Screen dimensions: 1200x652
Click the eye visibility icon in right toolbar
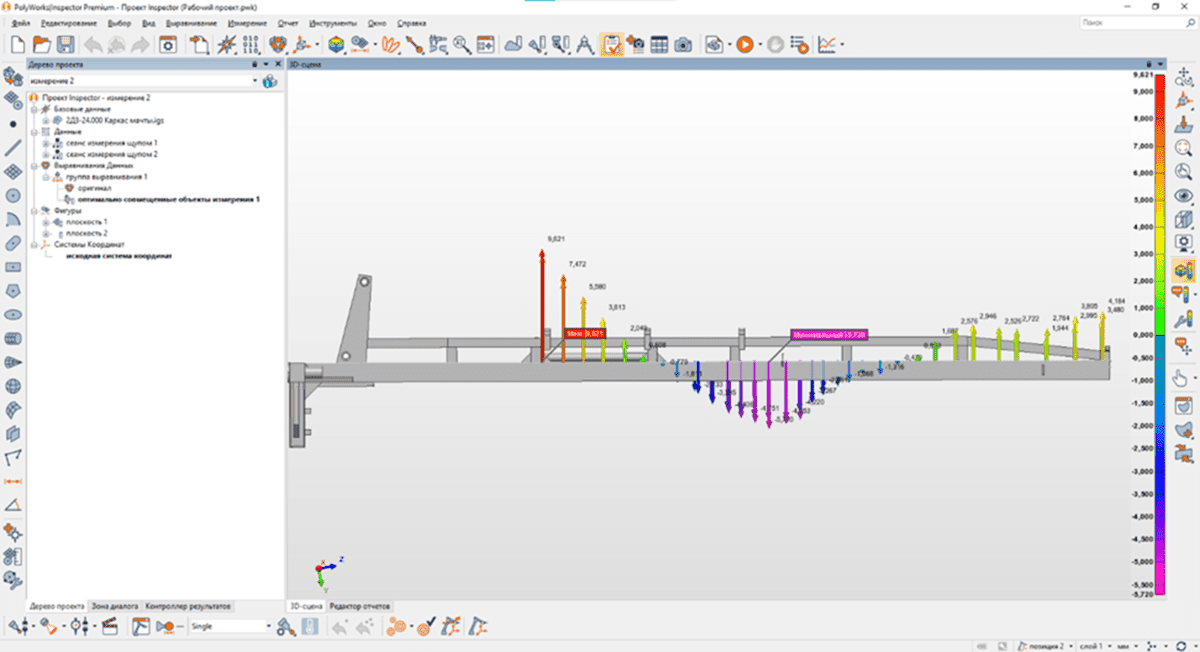(1184, 196)
